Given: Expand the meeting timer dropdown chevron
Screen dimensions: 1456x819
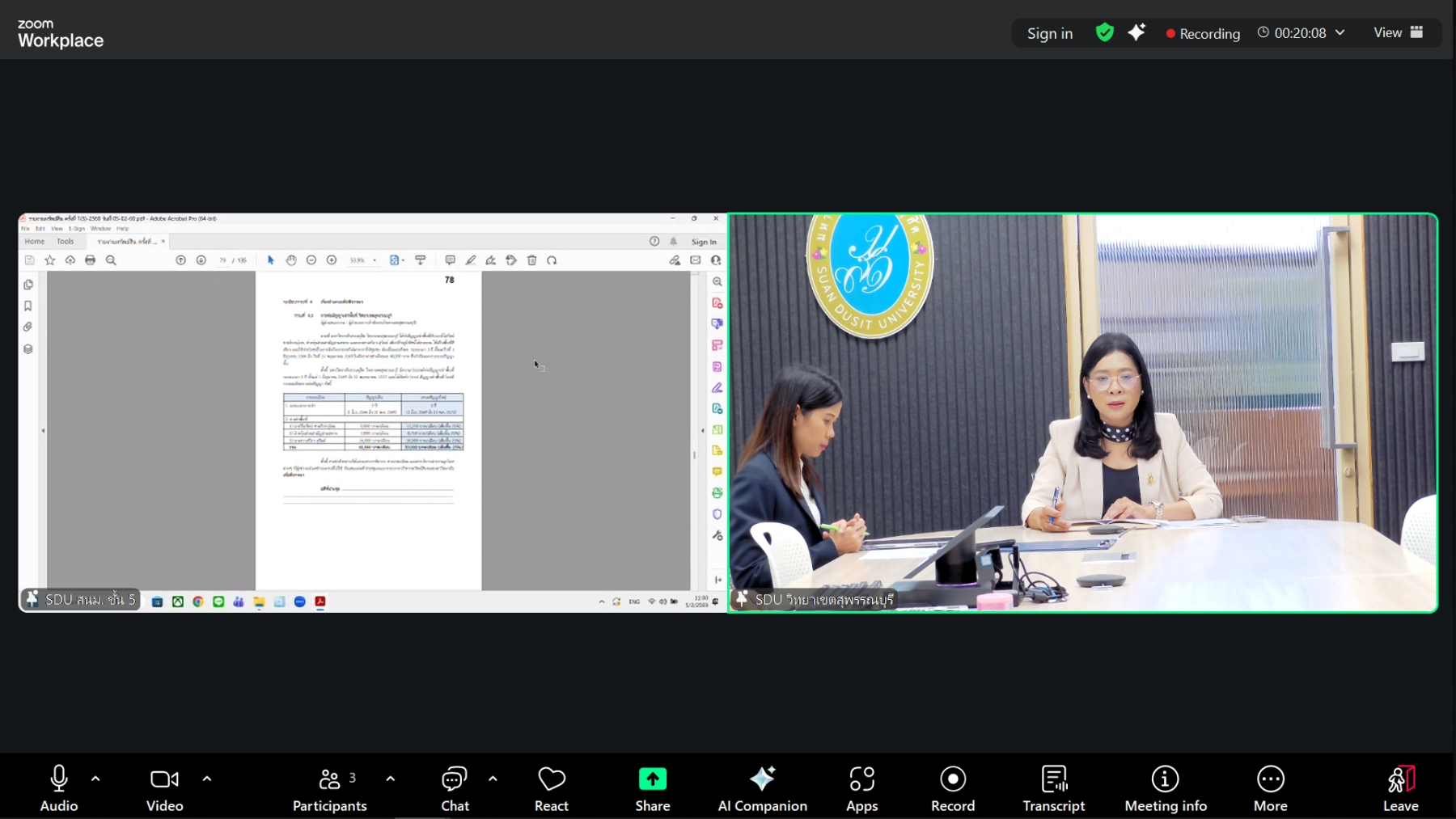Looking at the screenshot, I should click(x=1340, y=33).
